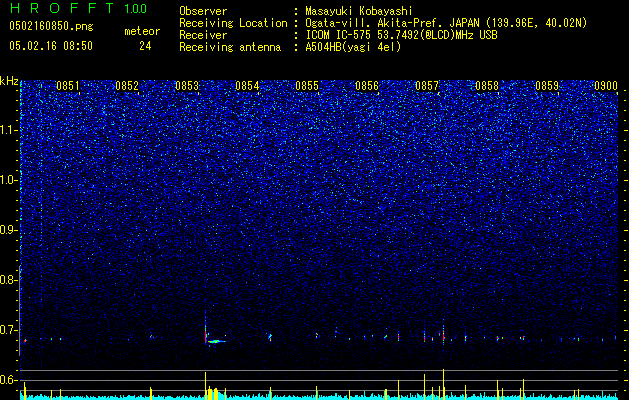The width and height of the screenshot is (629, 400).
Task: Click the kHz axis unit label
Action: click(9, 81)
